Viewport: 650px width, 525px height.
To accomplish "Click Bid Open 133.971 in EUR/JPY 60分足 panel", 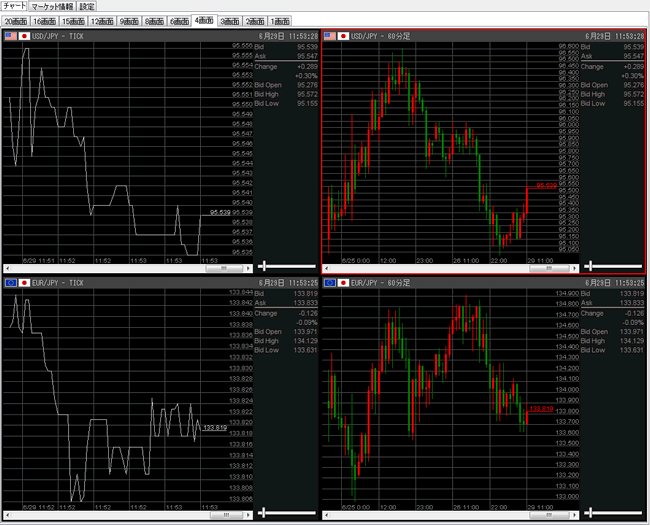I will (632, 332).
